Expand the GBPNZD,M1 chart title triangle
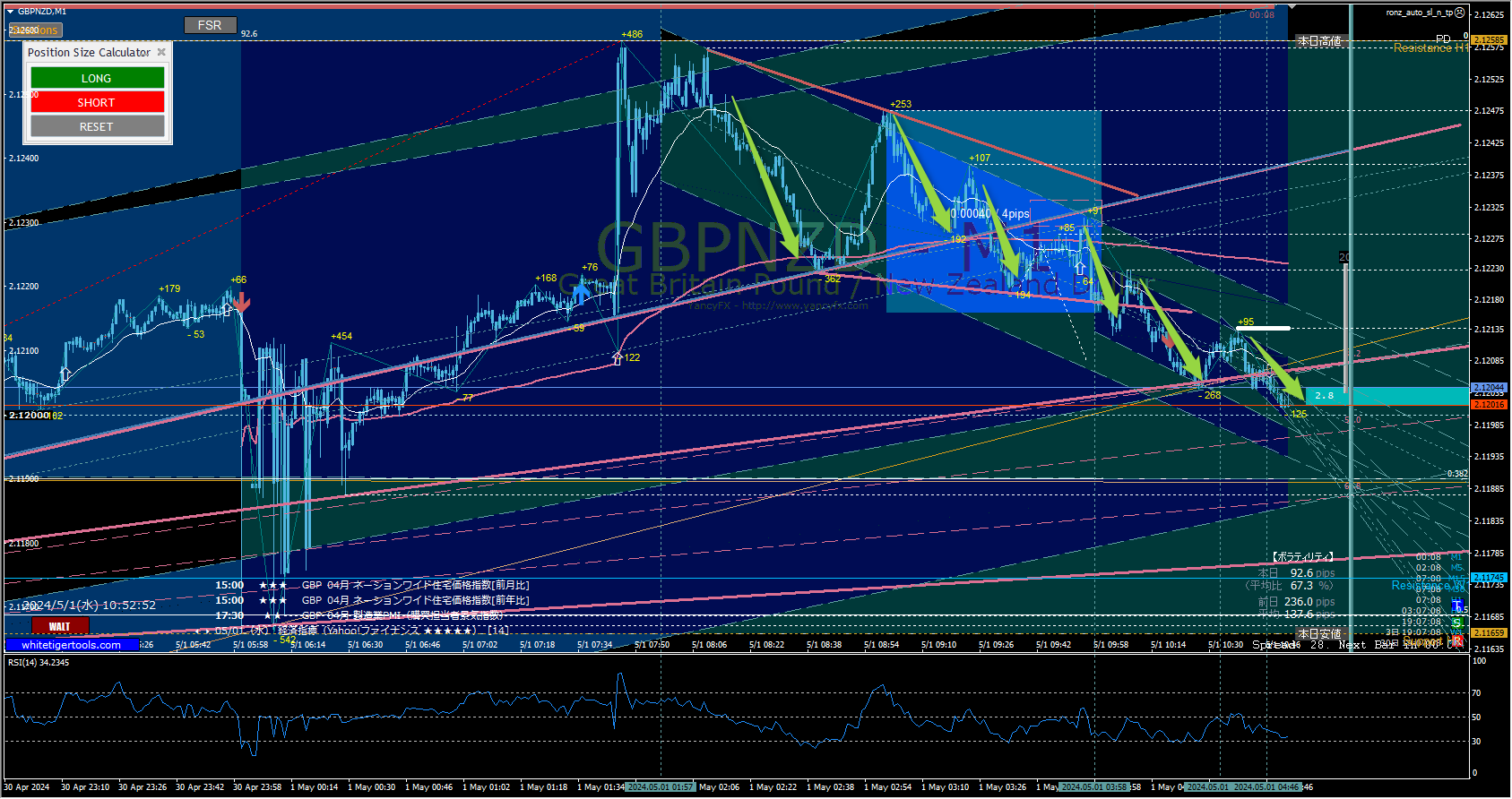1512x799 pixels. point(11,12)
